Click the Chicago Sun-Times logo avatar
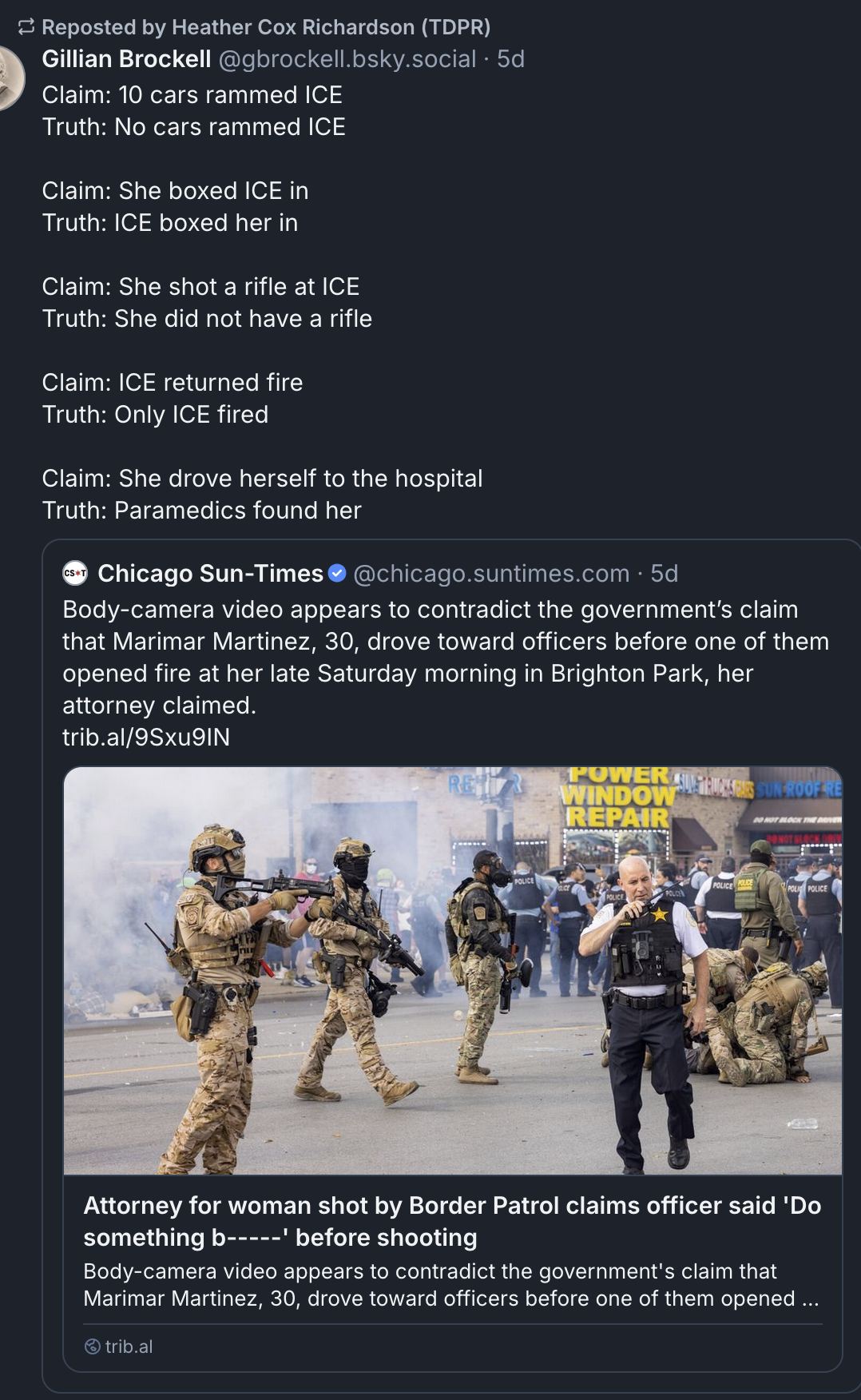This screenshot has width=861, height=1400. click(x=75, y=573)
